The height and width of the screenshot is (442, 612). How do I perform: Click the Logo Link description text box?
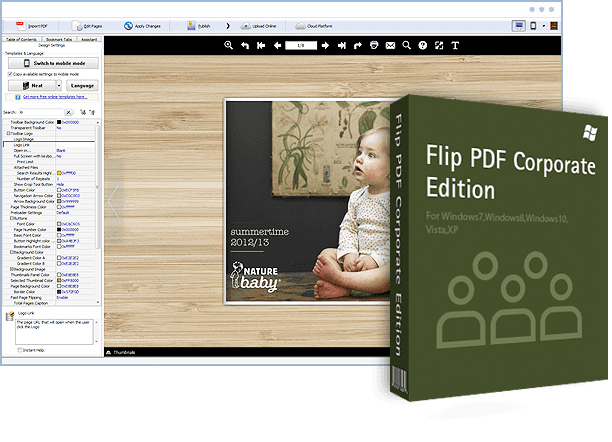pyautogui.click(x=55, y=332)
